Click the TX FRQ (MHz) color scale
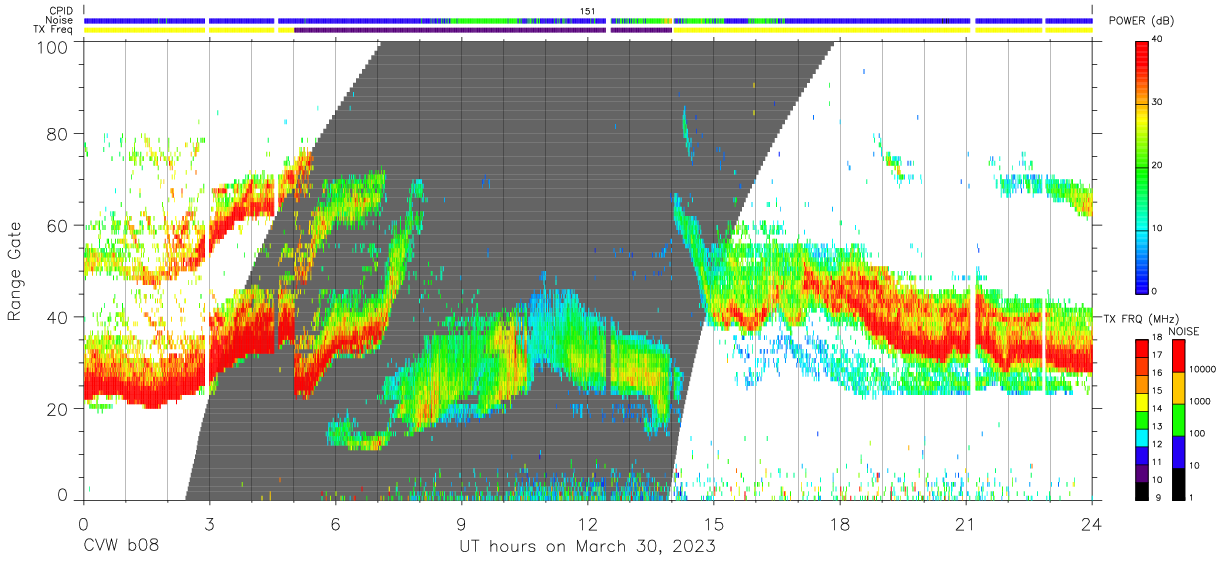The image size is (1228, 567). (x=1142, y=418)
